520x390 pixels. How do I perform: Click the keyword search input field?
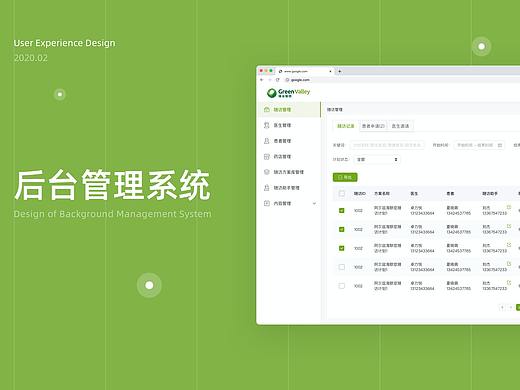(x=387, y=145)
